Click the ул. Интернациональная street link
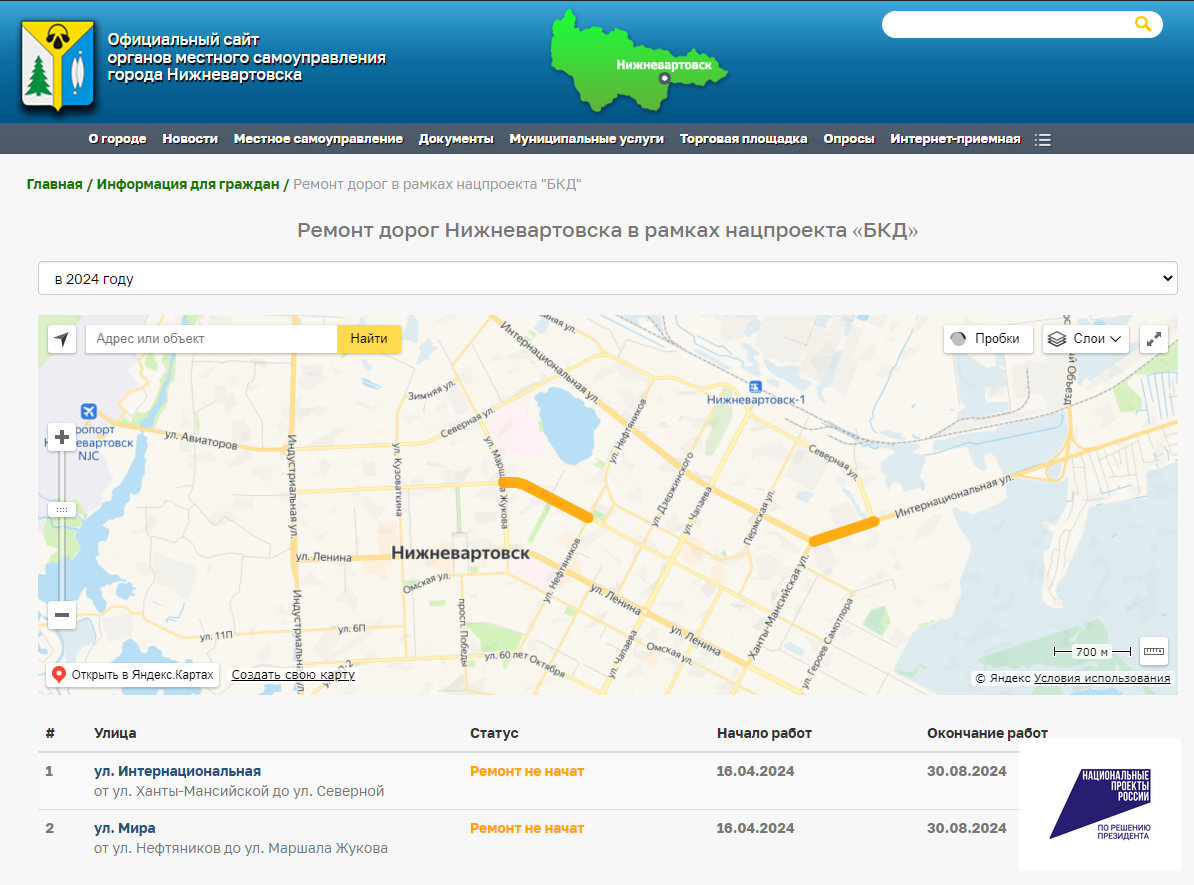This screenshot has width=1194, height=885. click(x=177, y=771)
